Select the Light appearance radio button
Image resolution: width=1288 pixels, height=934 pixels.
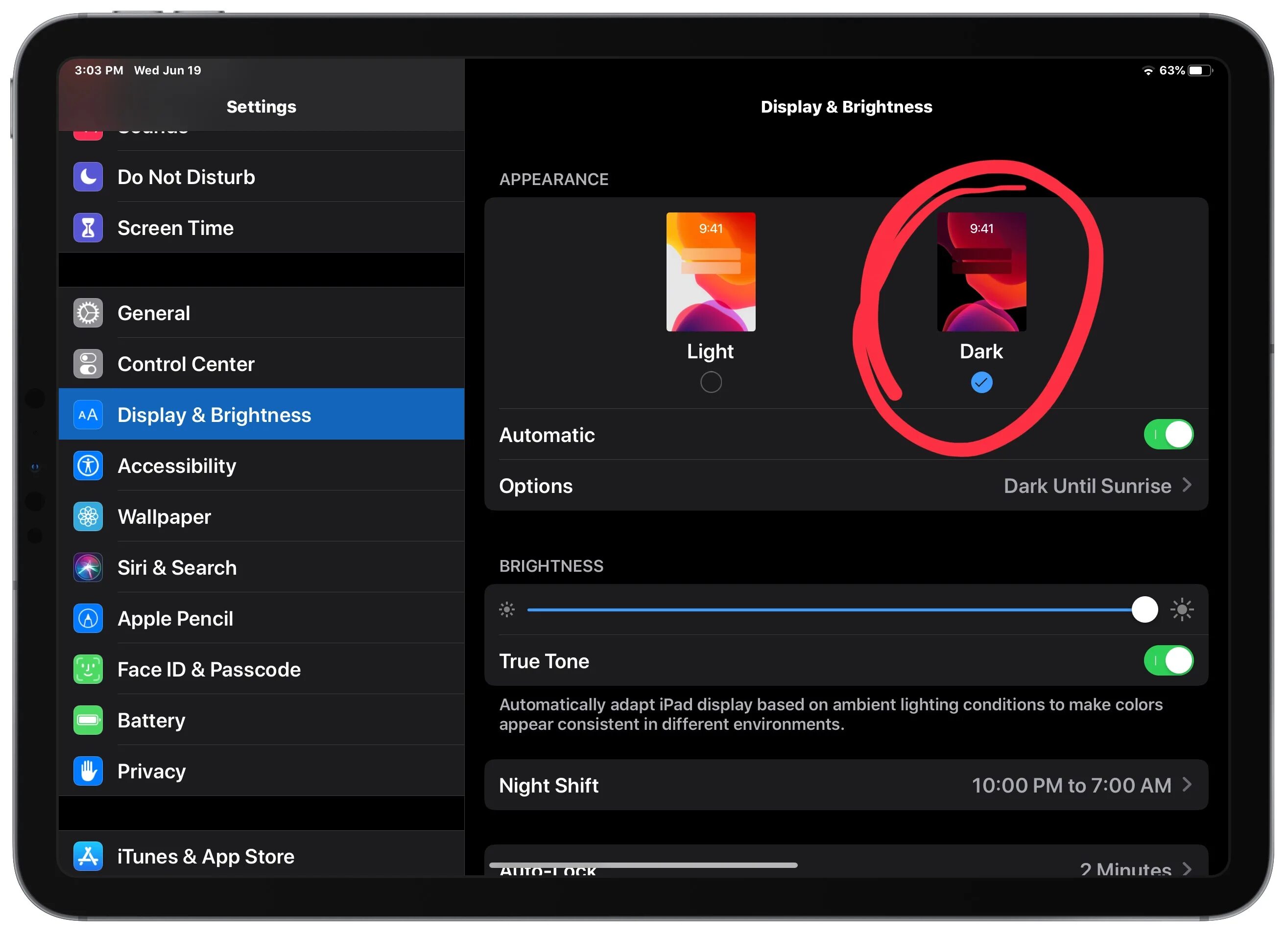tap(712, 383)
